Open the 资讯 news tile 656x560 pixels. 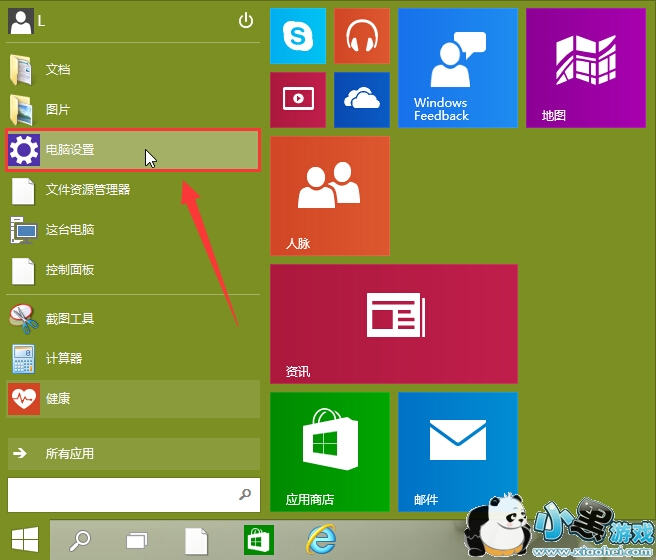pos(394,324)
